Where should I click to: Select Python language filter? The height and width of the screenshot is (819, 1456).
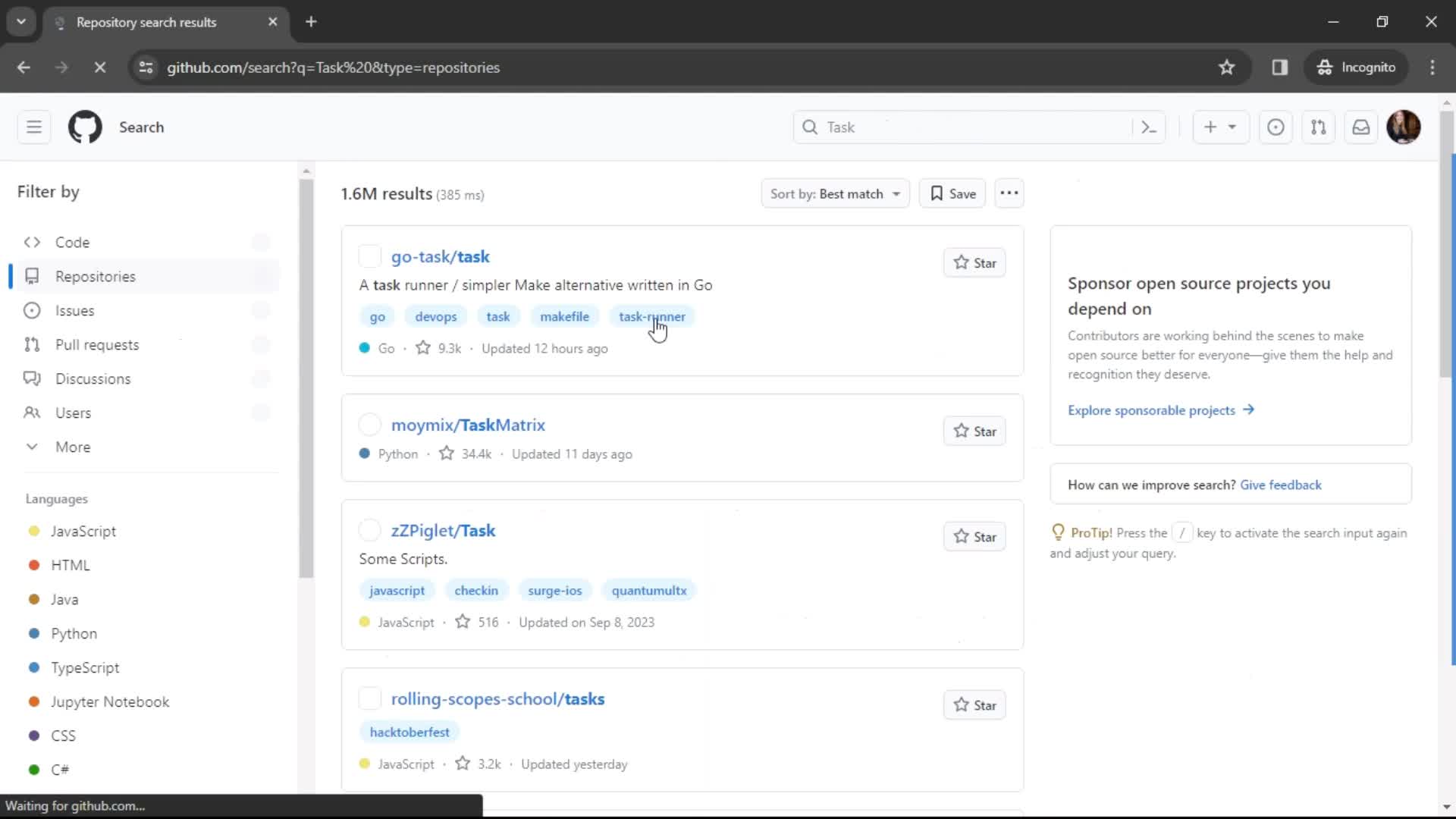tap(74, 633)
